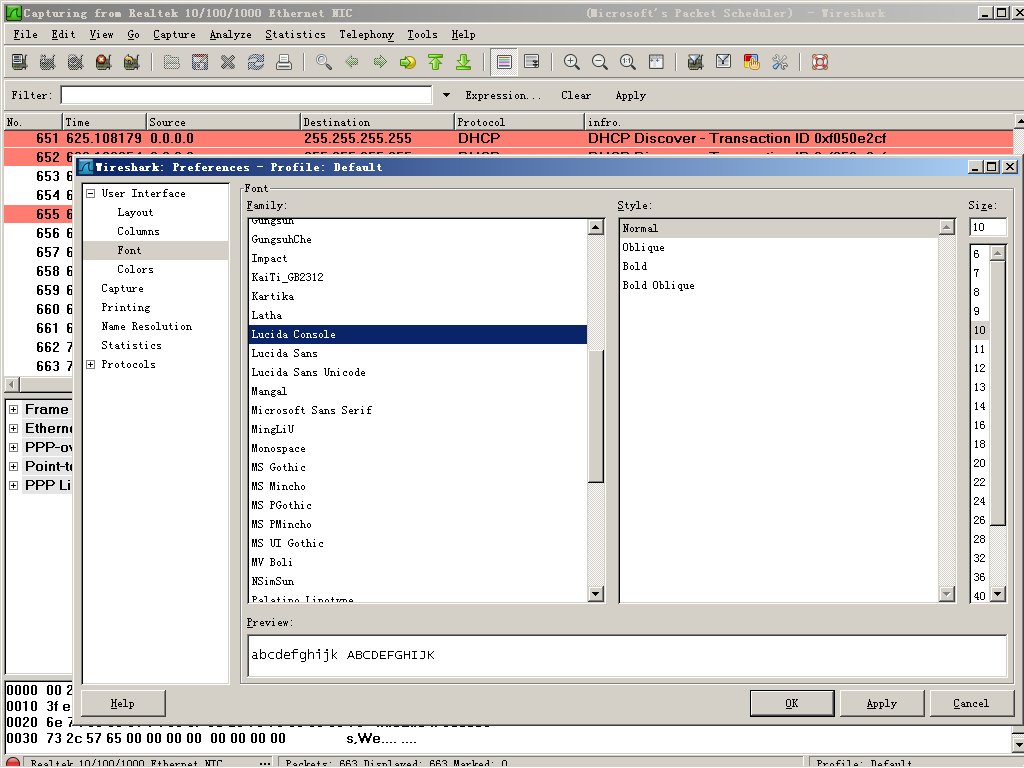Open a capture file icon

coord(172,62)
